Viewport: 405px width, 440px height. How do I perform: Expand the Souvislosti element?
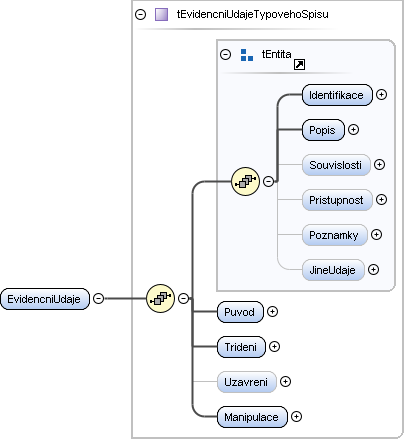click(379, 164)
